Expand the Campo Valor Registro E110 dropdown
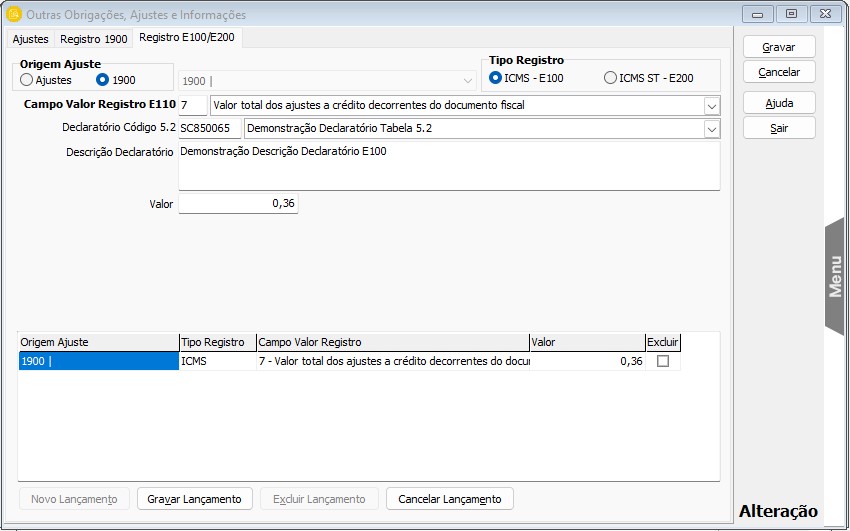850x531 pixels. (x=711, y=105)
